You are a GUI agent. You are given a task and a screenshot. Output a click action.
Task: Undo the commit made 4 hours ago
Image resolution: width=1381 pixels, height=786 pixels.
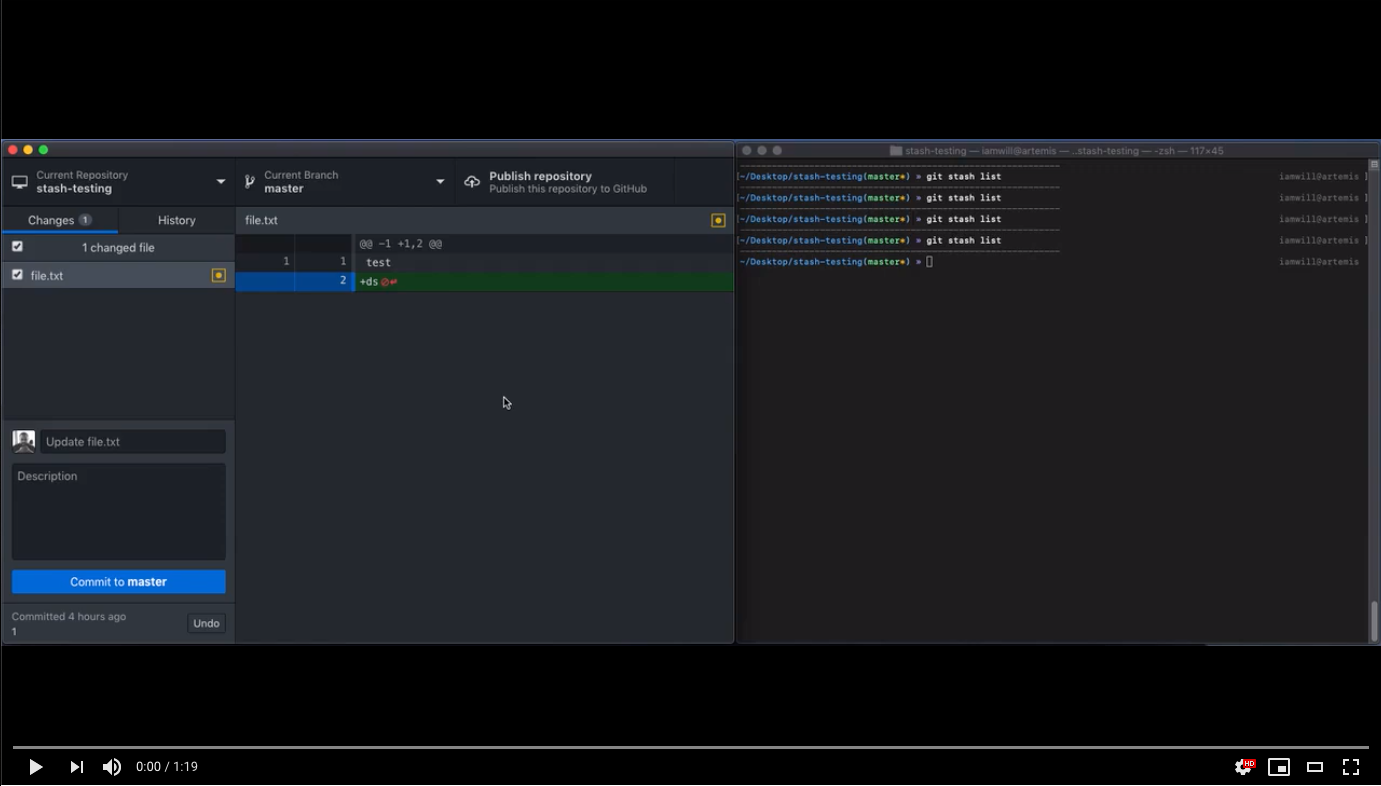206,622
